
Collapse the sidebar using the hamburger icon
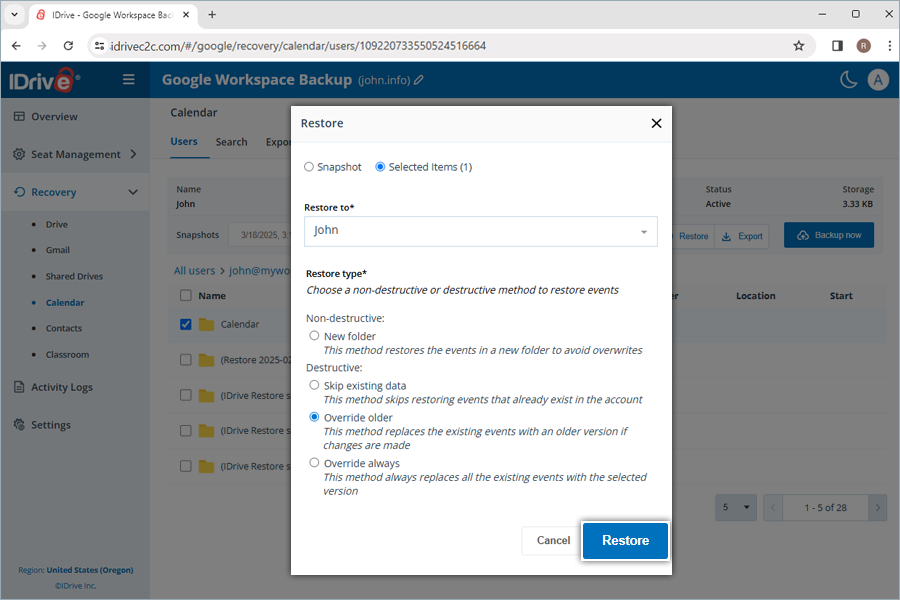[128, 79]
